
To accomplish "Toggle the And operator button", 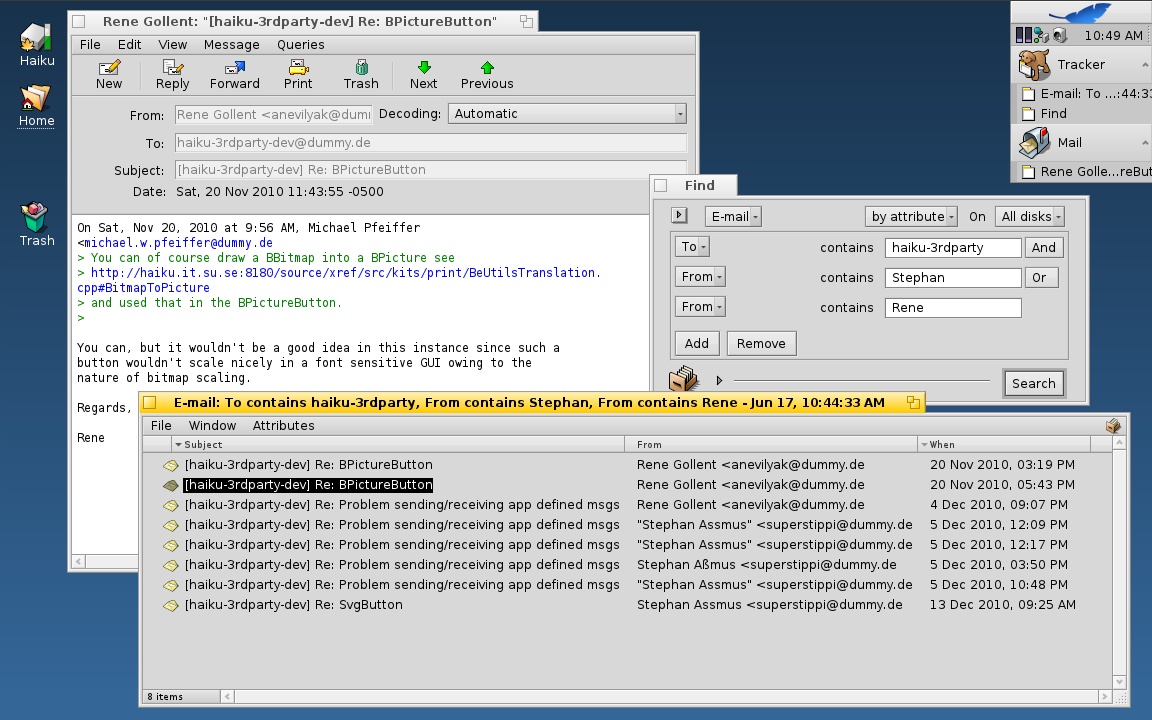I will pyautogui.click(x=1043, y=247).
